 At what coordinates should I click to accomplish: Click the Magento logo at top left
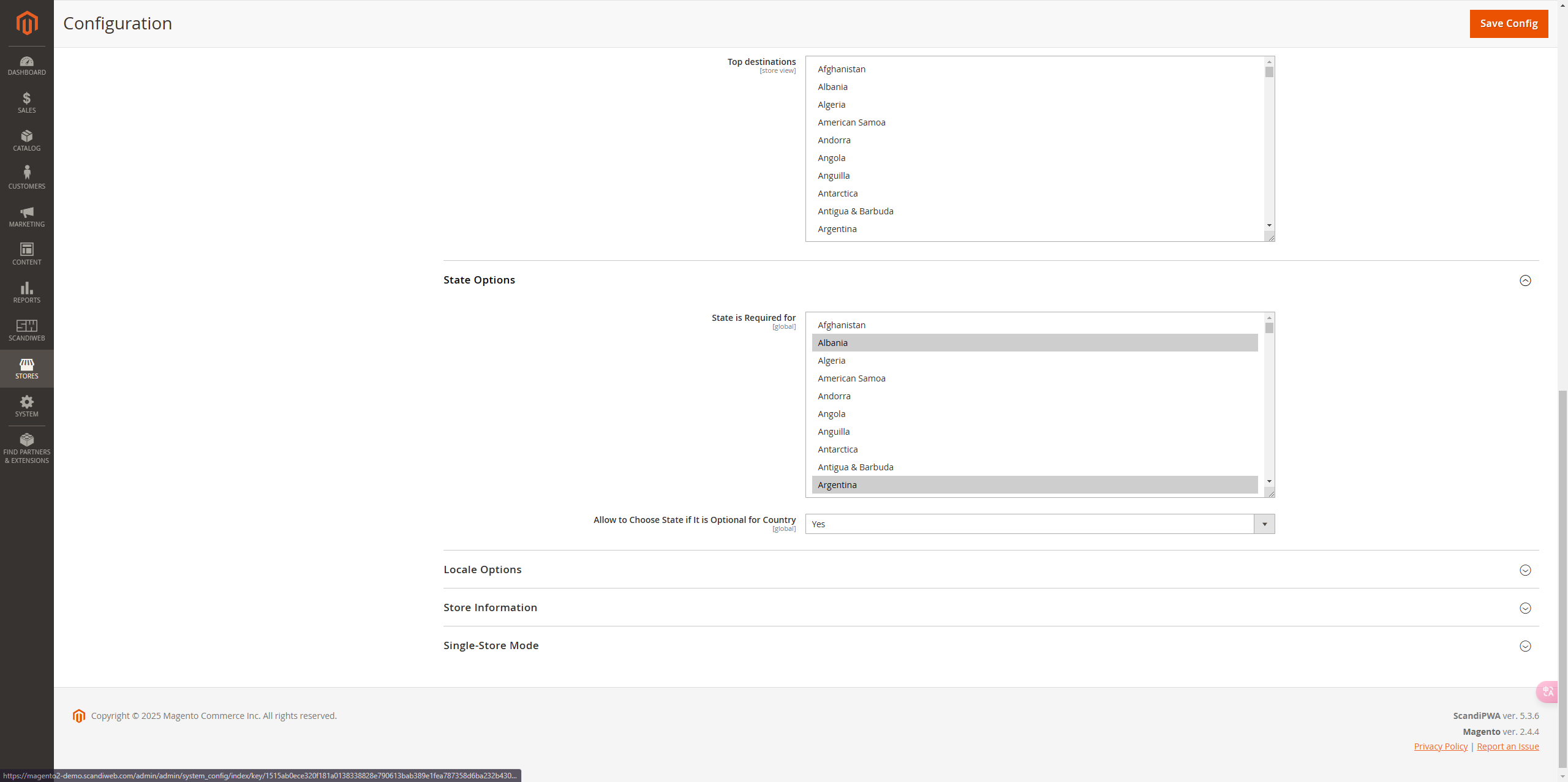point(26,23)
